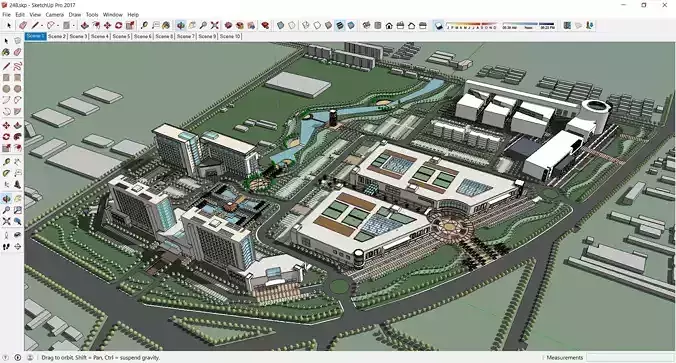Enable Shaded face style
Image resolution: width=676 pixels, height=363 pixels.
point(328,25)
